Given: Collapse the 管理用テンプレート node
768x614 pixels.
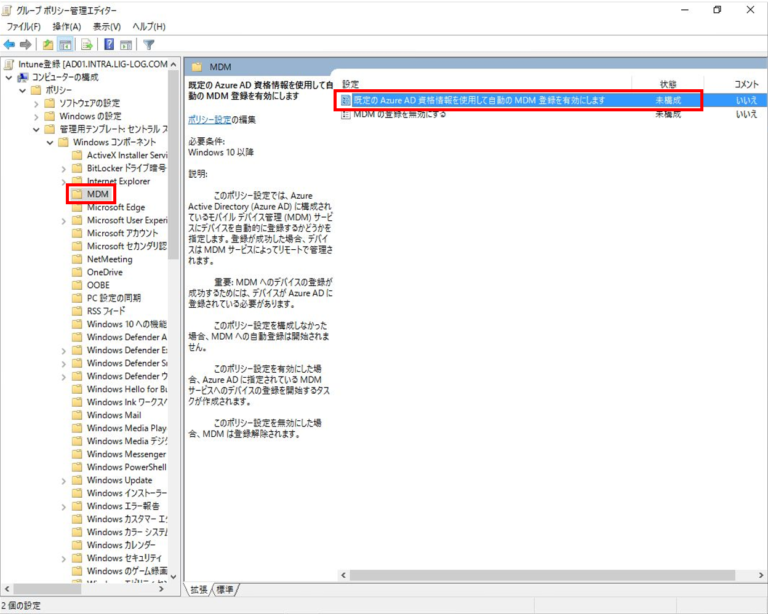Looking at the screenshot, I should (x=36, y=129).
